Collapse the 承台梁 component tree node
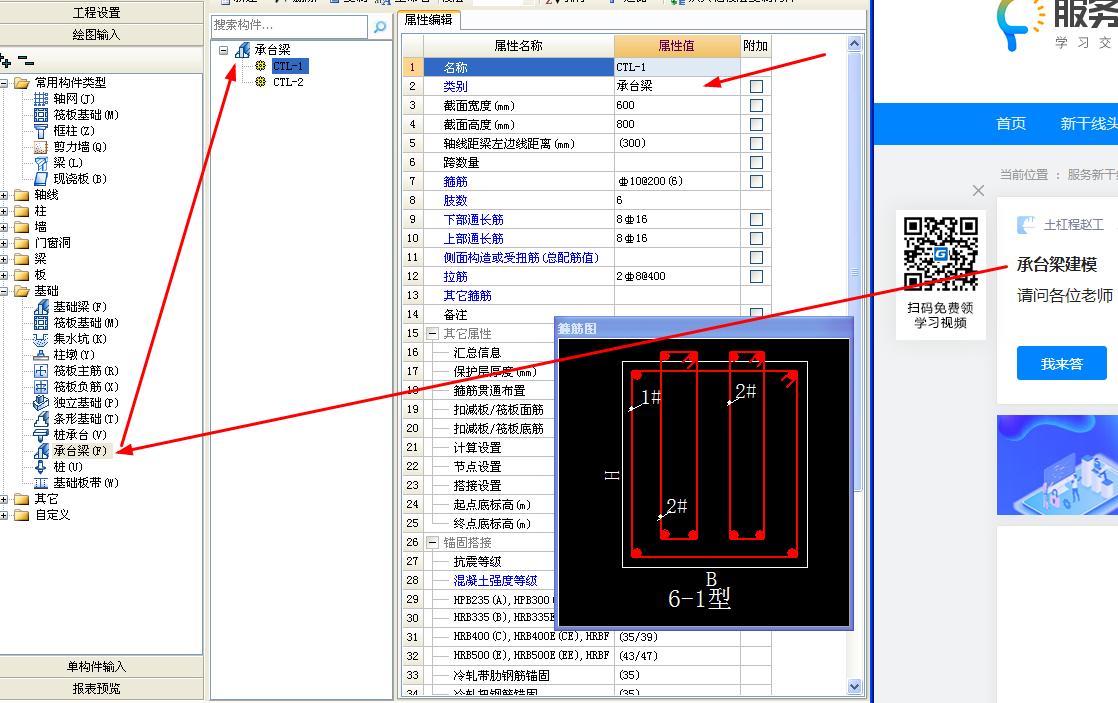Viewport: 1118px width, 703px height. (x=223, y=50)
